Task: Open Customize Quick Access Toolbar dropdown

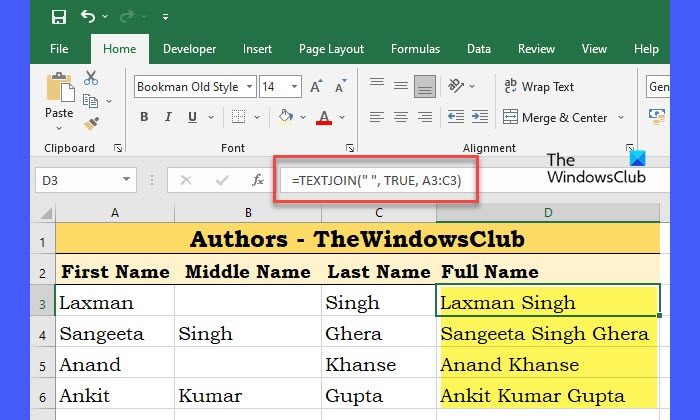Action: tap(165, 17)
